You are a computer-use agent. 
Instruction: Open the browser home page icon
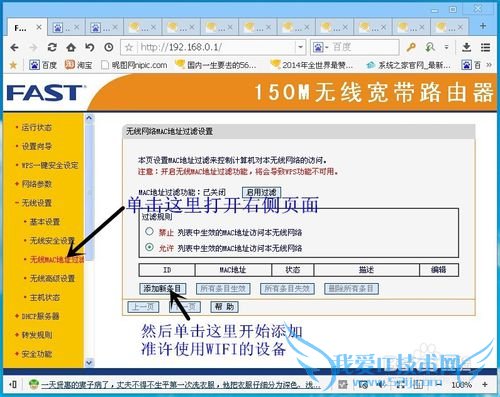coord(71,47)
